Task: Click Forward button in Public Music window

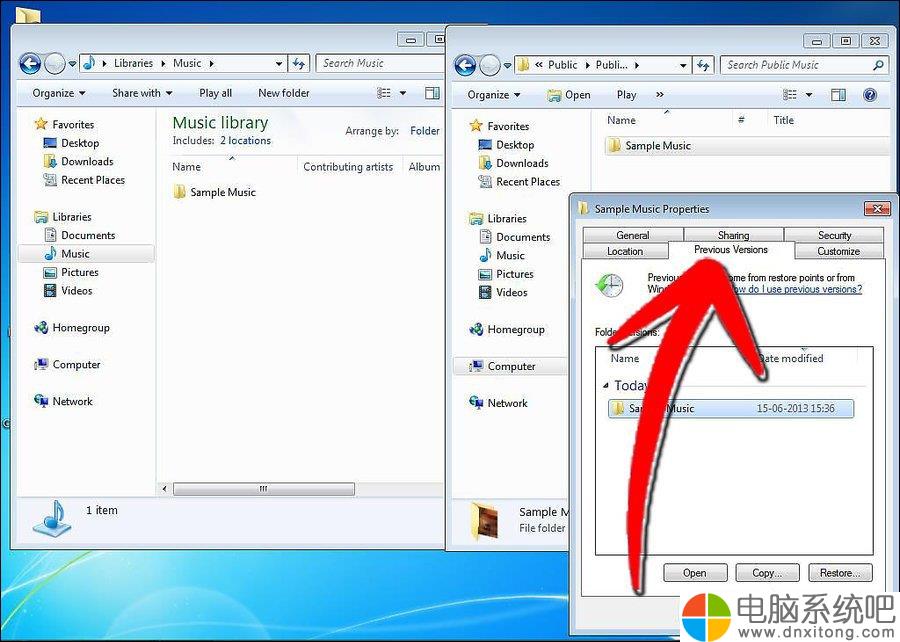Action: click(490, 65)
